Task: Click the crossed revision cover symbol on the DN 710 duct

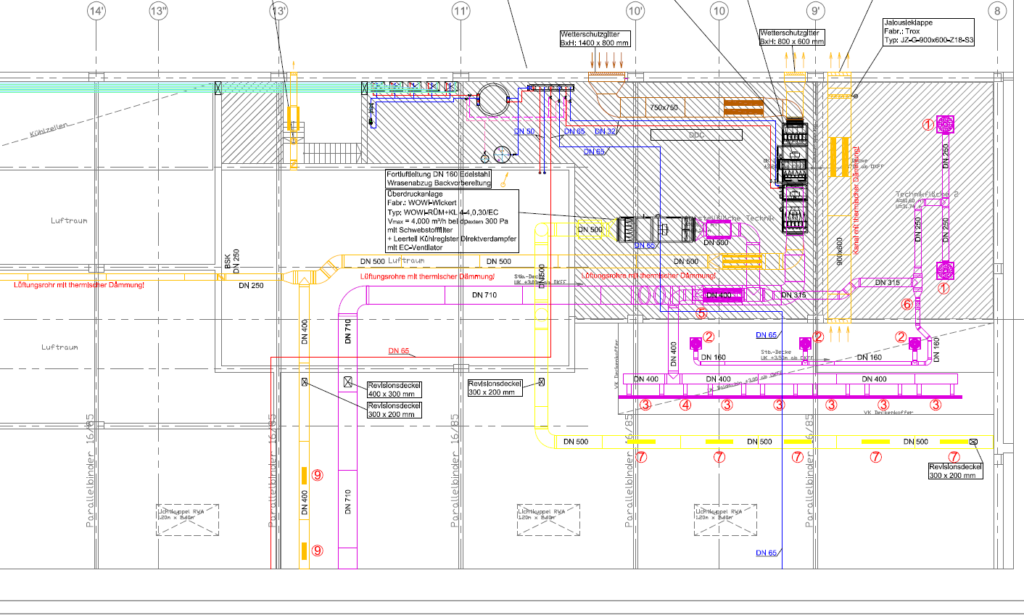Action: pyautogui.click(x=347, y=382)
